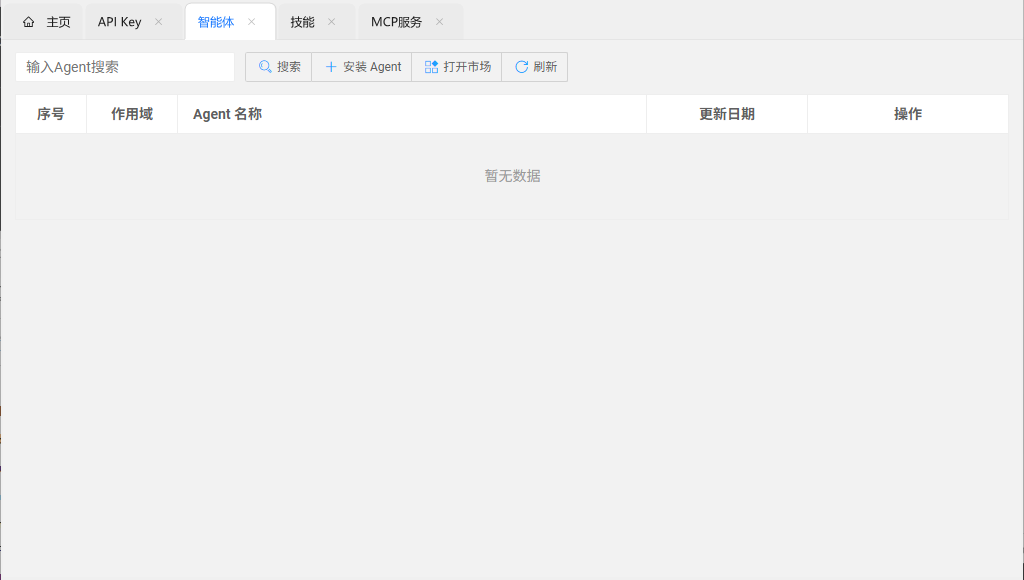Click the 操作 column header
The width and height of the screenshot is (1024, 580).
click(908, 114)
